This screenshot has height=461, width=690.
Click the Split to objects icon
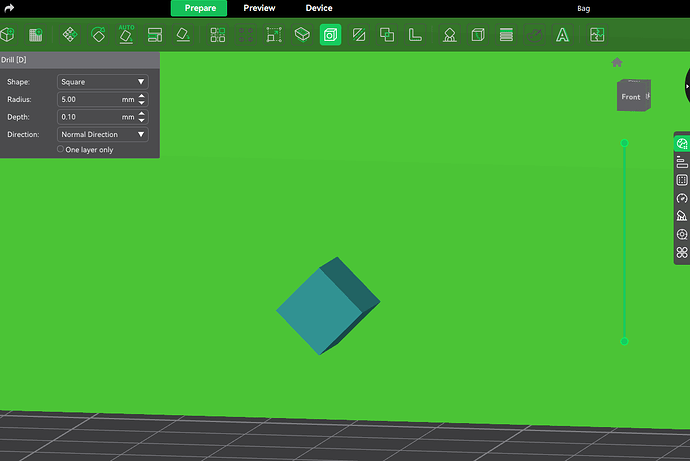[x=218, y=35]
